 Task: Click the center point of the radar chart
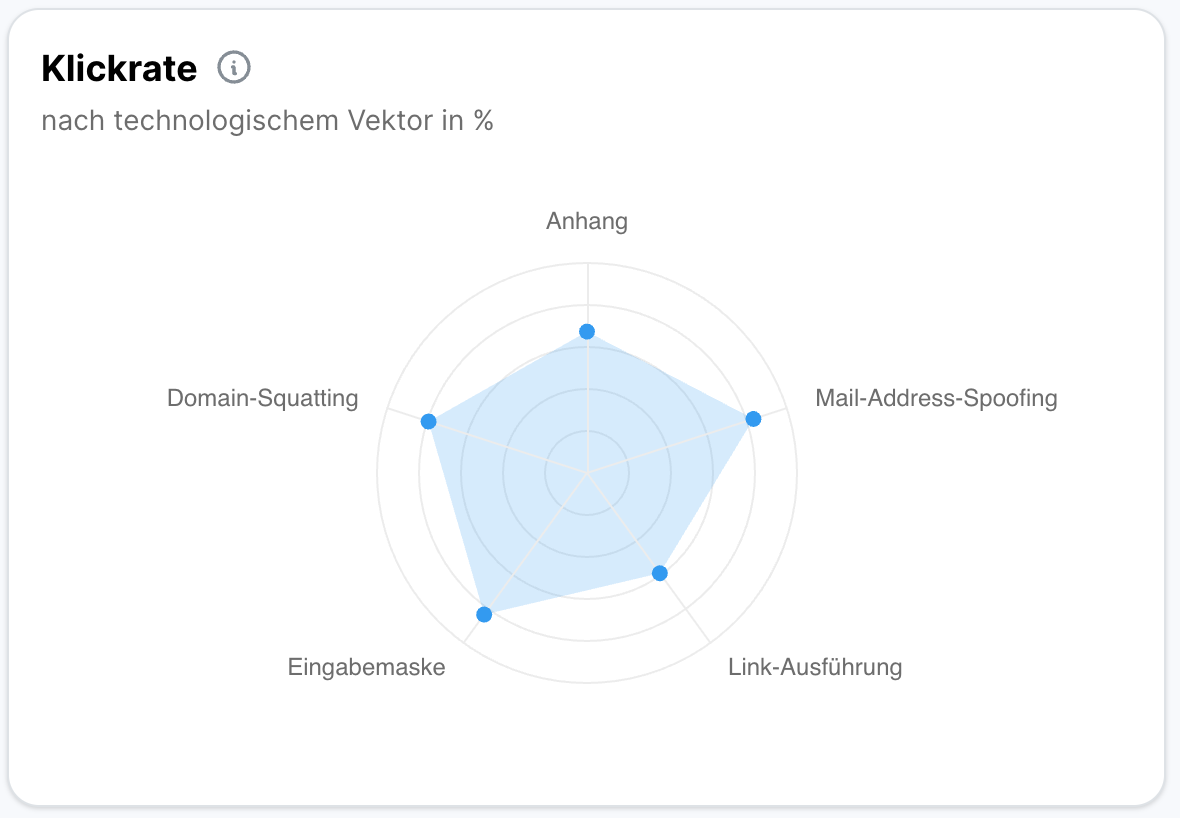point(587,472)
